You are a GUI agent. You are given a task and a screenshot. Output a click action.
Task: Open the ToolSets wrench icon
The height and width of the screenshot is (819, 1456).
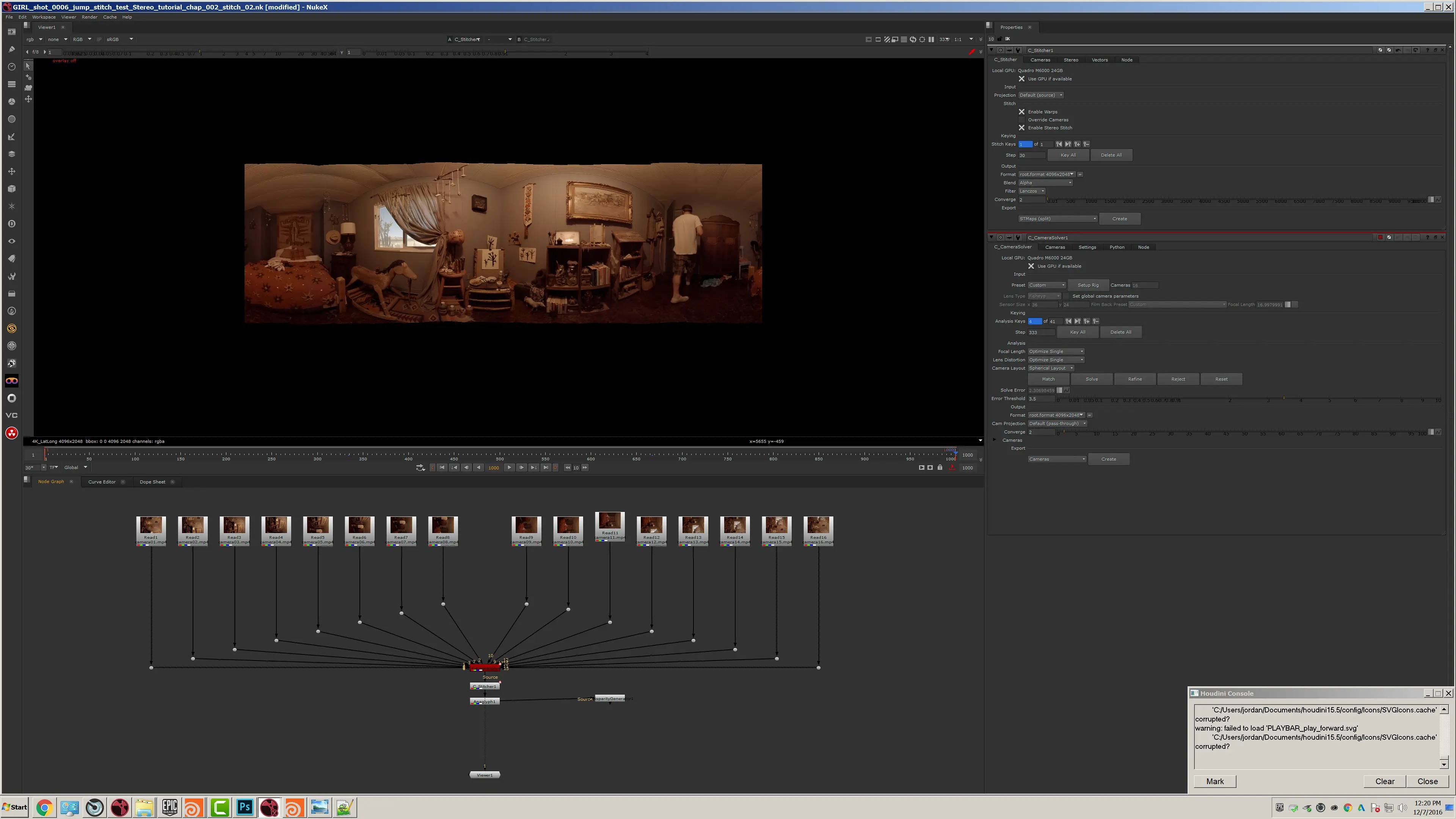(x=11, y=276)
